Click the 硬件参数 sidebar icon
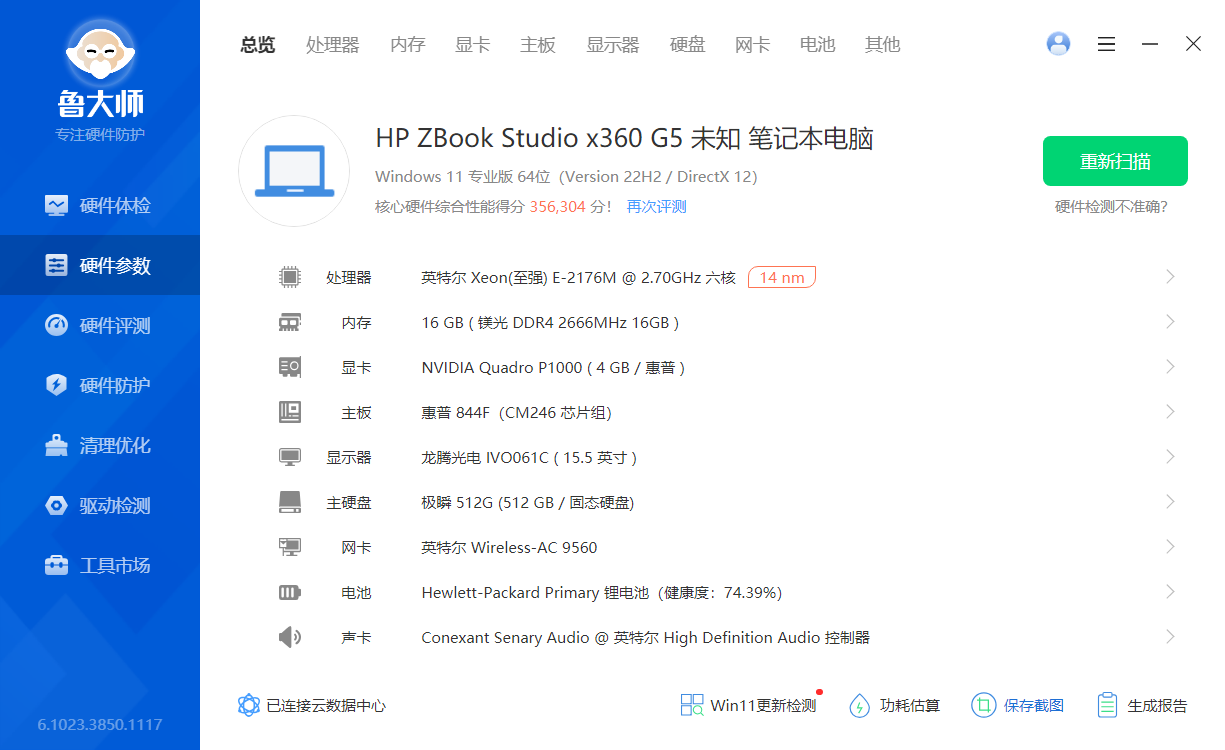1225x750 pixels. click(x=57, y=265)
